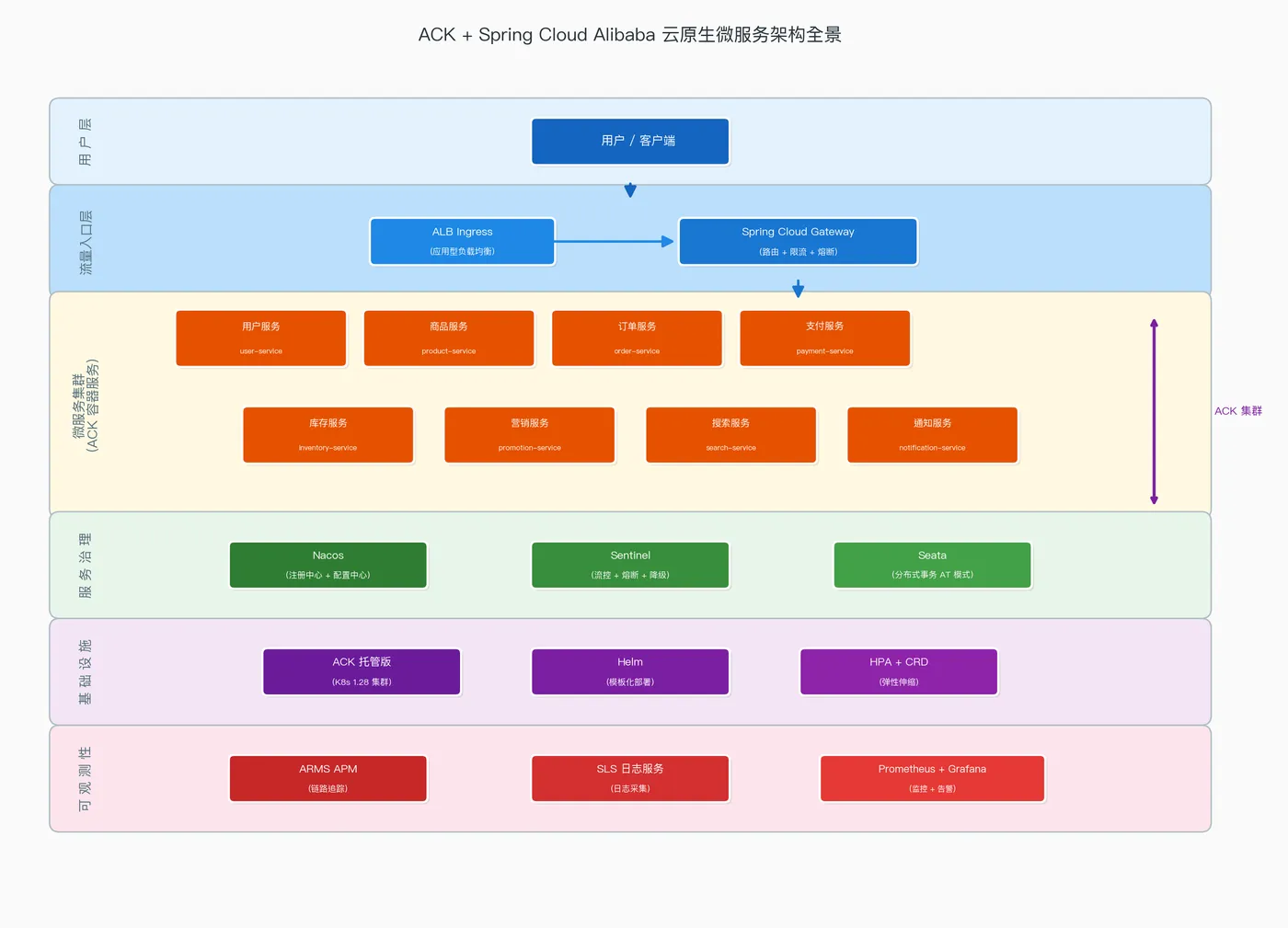The width and height of the screenshot is (1288, 928).
Task: Click the 库存服务 inventory-service box
Action: [328, 435]
